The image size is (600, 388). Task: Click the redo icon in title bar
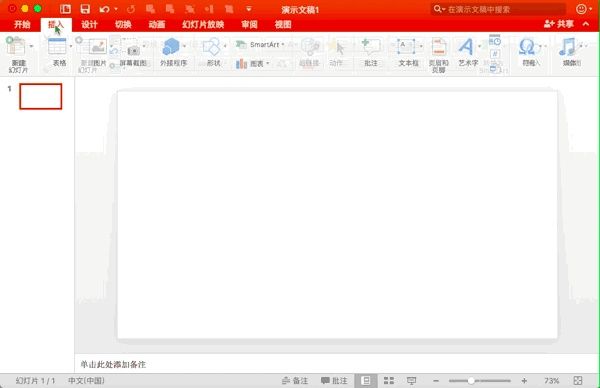click(x=130, y=9)
